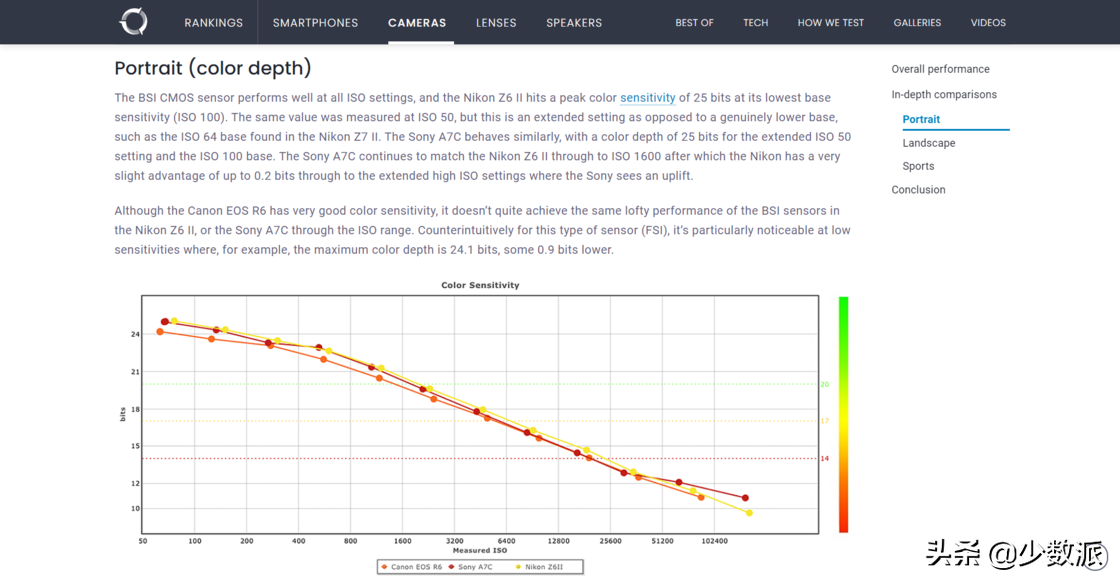Visit the Galleries page
The width and height of the screenshot is (1120, 585).
(917, 23)
